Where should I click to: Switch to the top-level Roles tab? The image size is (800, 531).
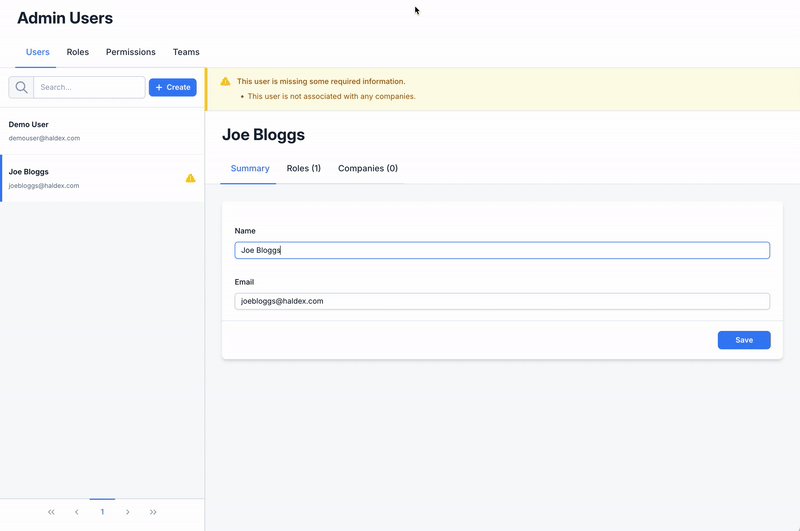tap(78, 52)
